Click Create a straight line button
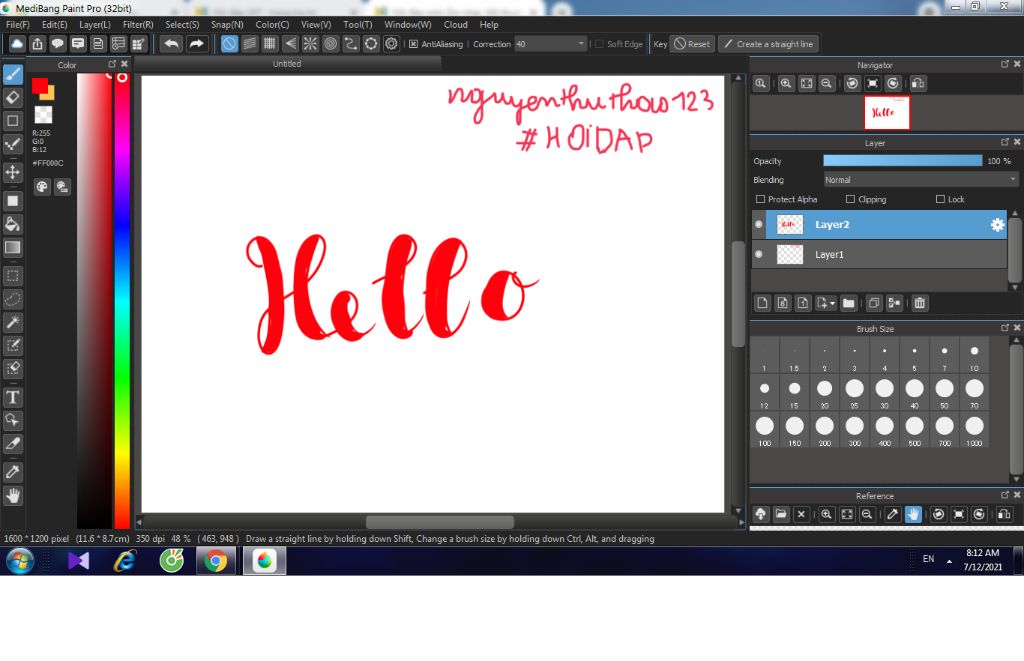 click(x=768, y=44)
